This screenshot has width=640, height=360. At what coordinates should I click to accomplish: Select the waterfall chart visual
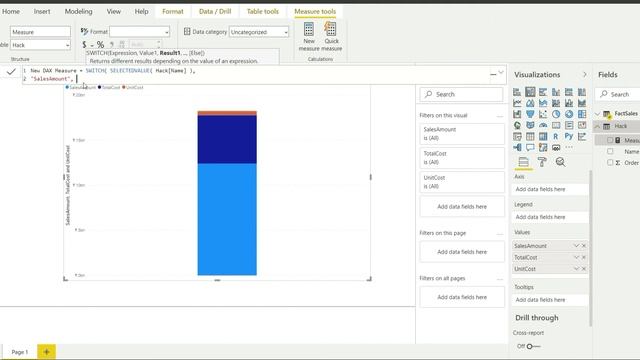click(x=517, y=114)
